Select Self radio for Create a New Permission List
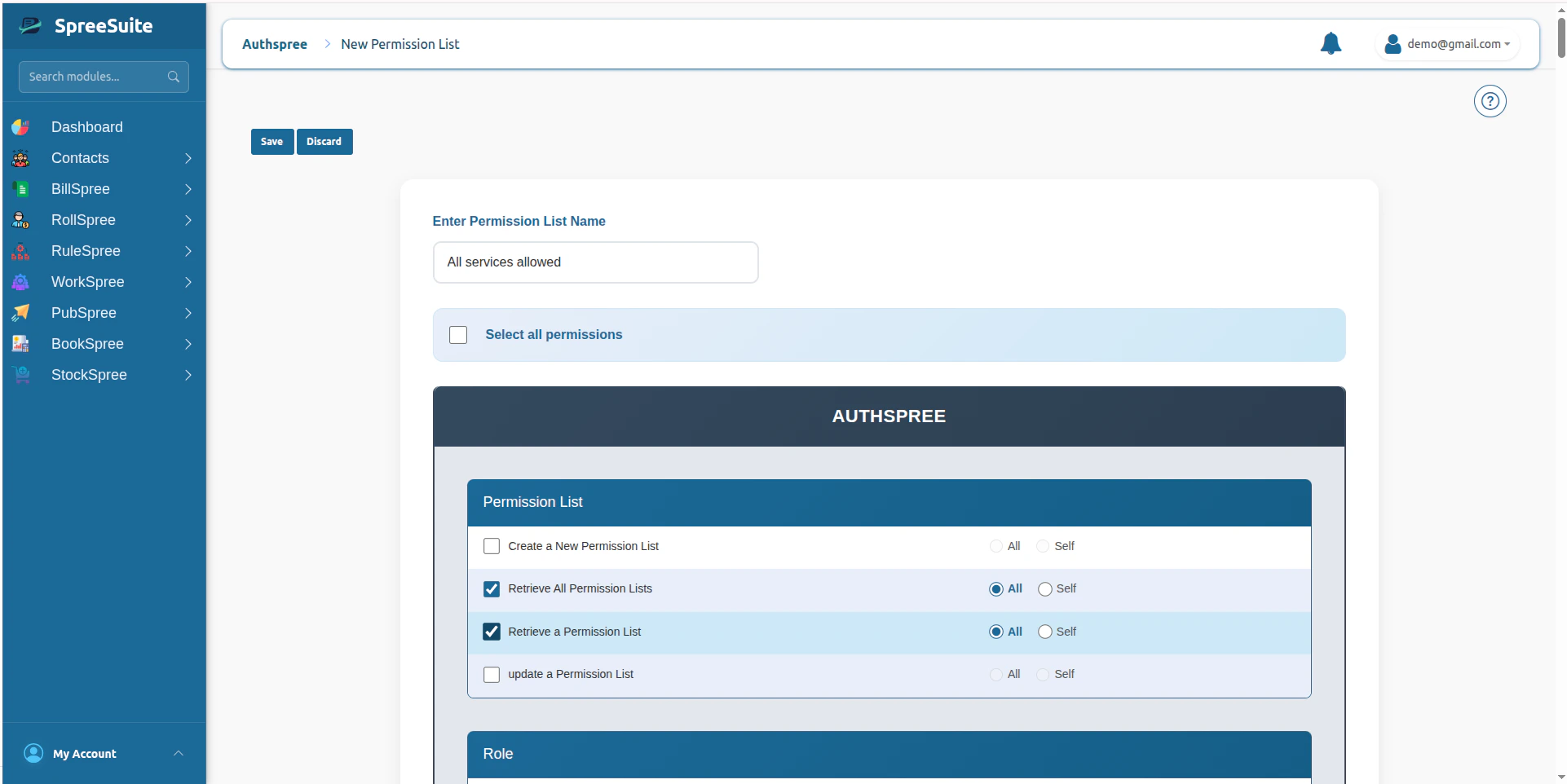Image resolution: width=1567 pixels, height=784 pixels. point(1043,546)
